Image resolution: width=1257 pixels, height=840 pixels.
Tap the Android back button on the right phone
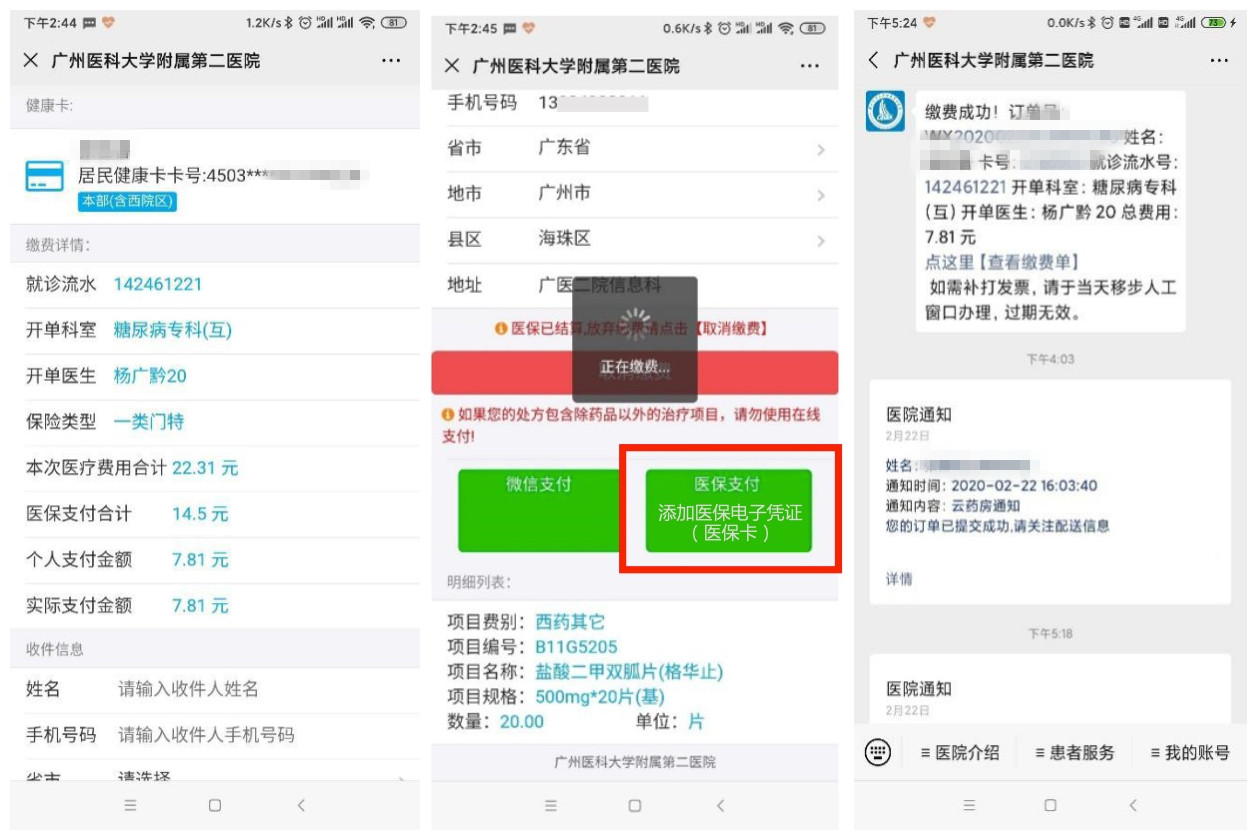click(x=1133, y=805)
